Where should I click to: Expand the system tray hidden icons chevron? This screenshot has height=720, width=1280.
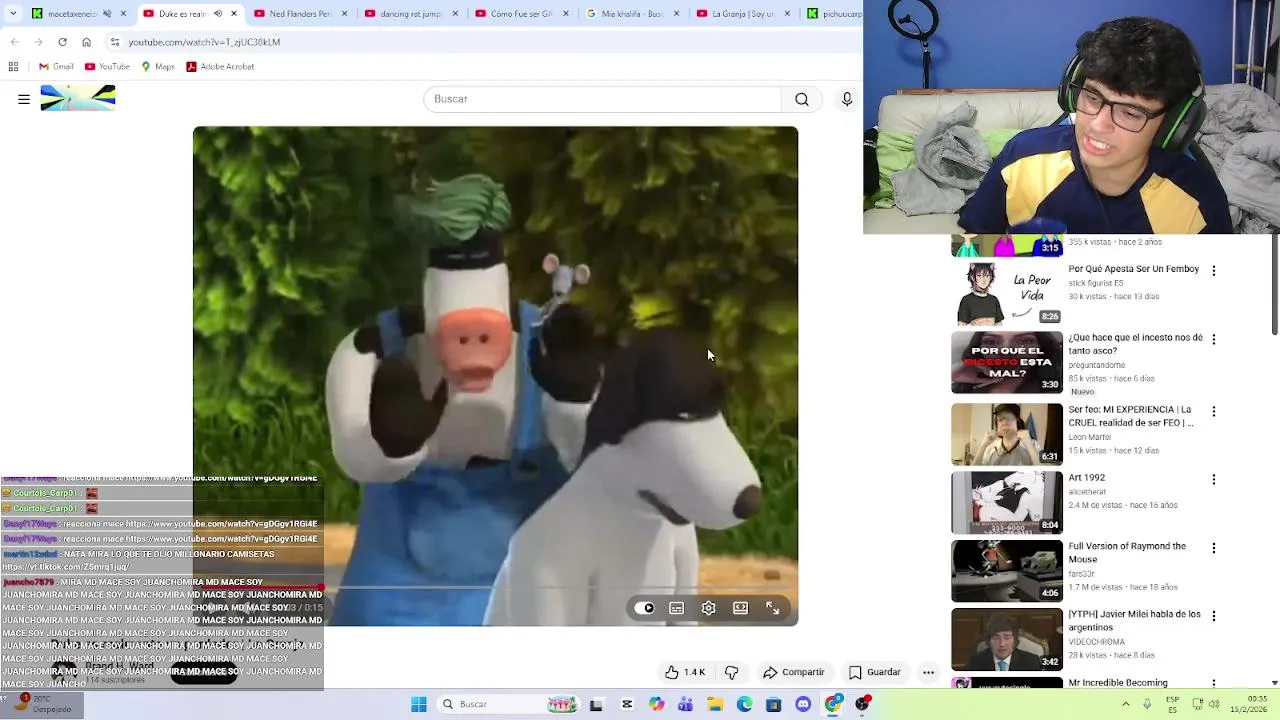pyautogui.click(x=1126, y=704)
